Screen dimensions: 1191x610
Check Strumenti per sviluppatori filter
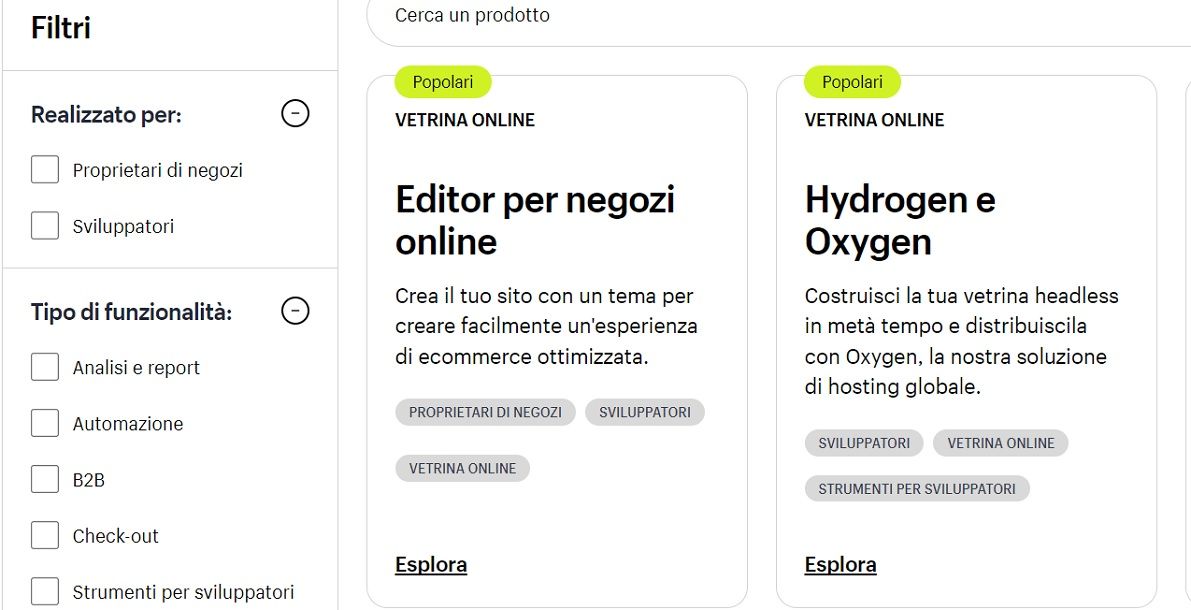[45, 592]
